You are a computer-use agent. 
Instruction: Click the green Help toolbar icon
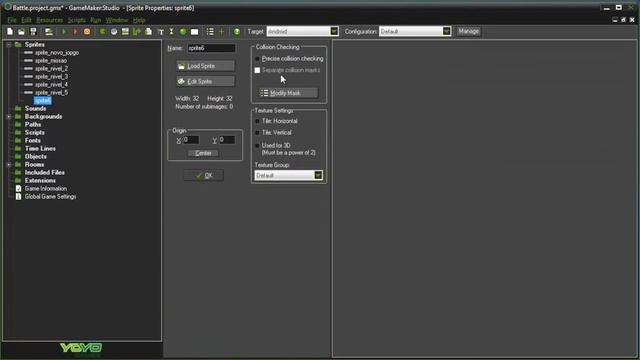(237, 31)
